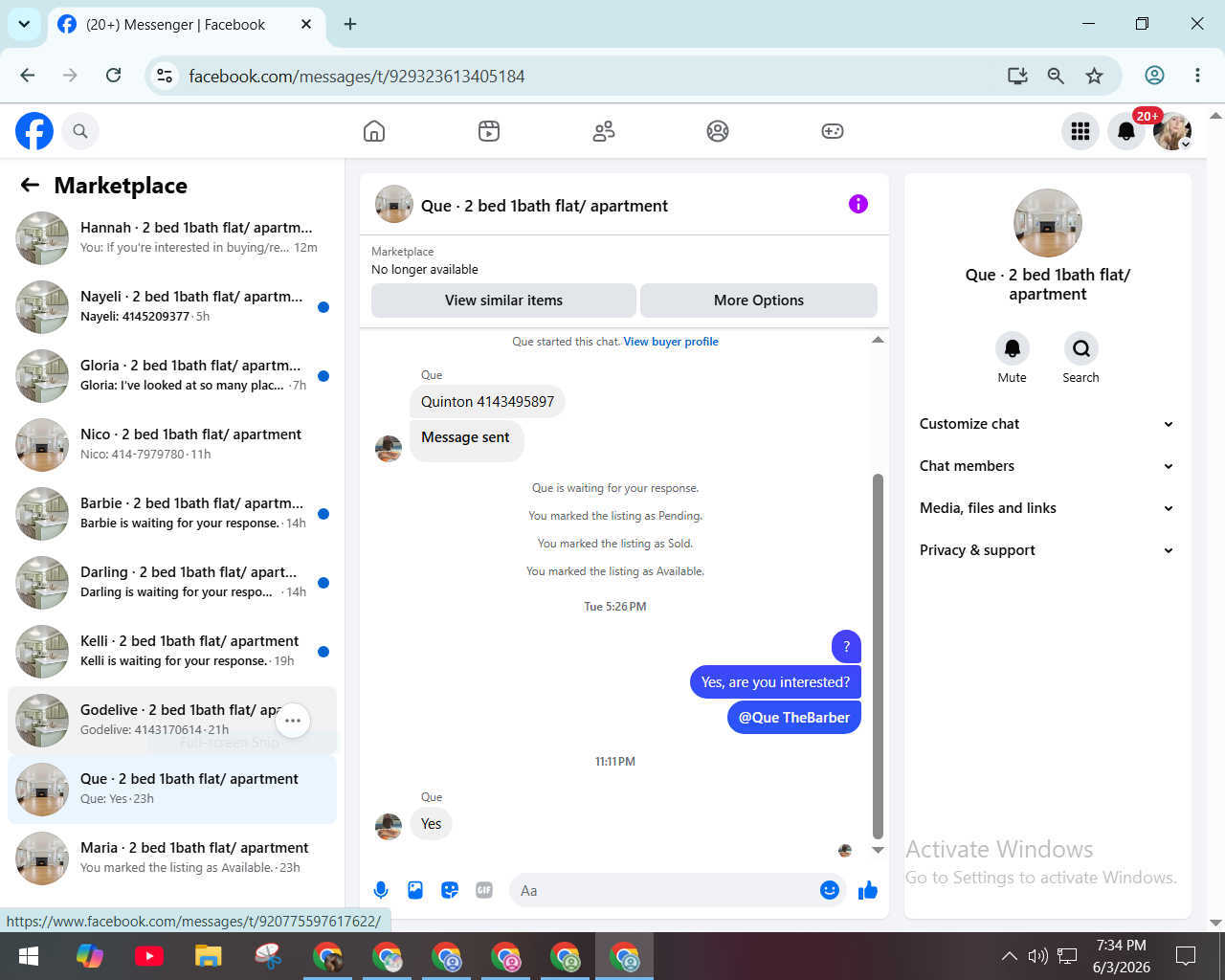Screen dimensions: 1225x980
Task: Open the three-dot menu on Godelive chat
Action: (293, 721)
